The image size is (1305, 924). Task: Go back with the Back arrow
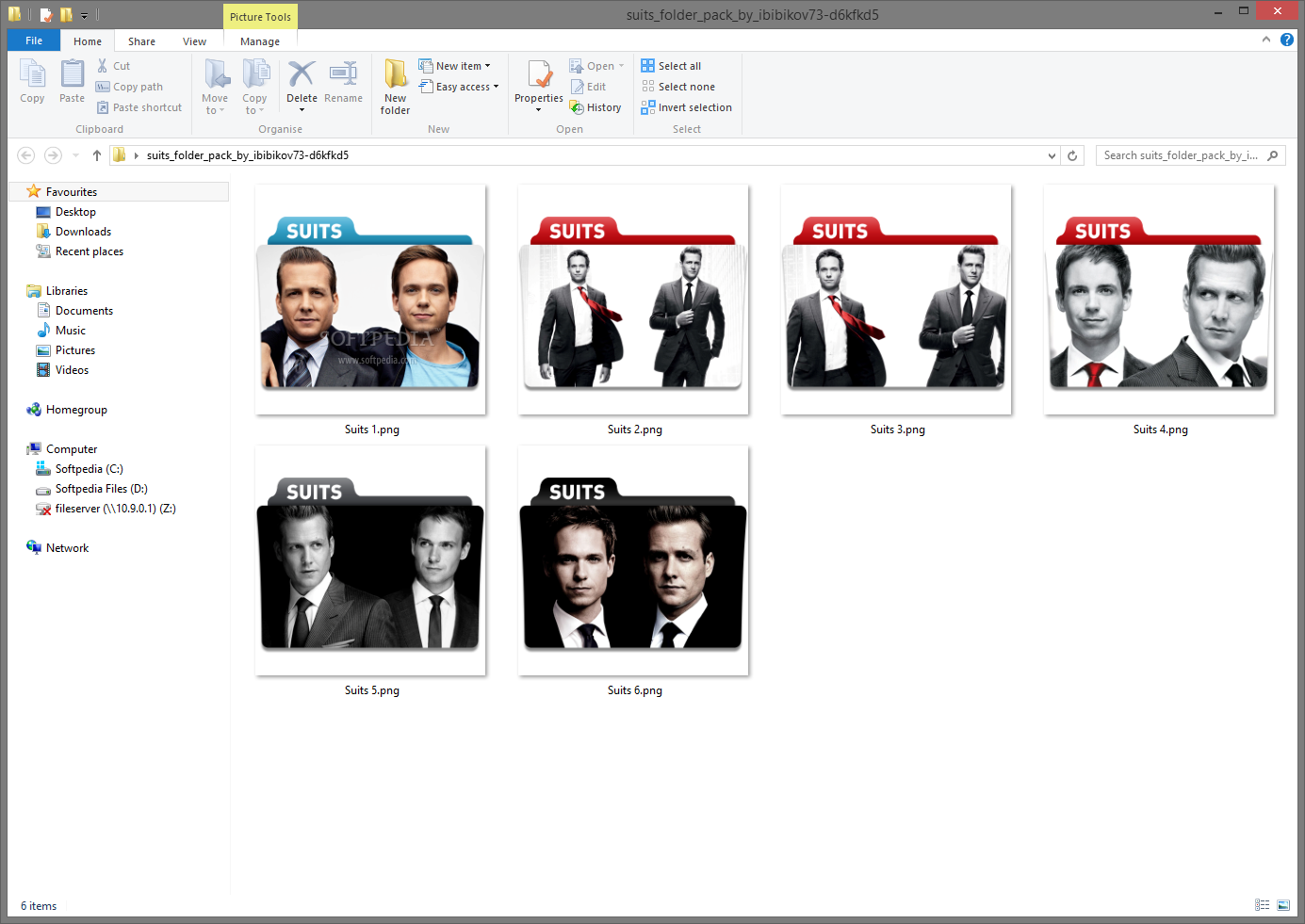26,155
